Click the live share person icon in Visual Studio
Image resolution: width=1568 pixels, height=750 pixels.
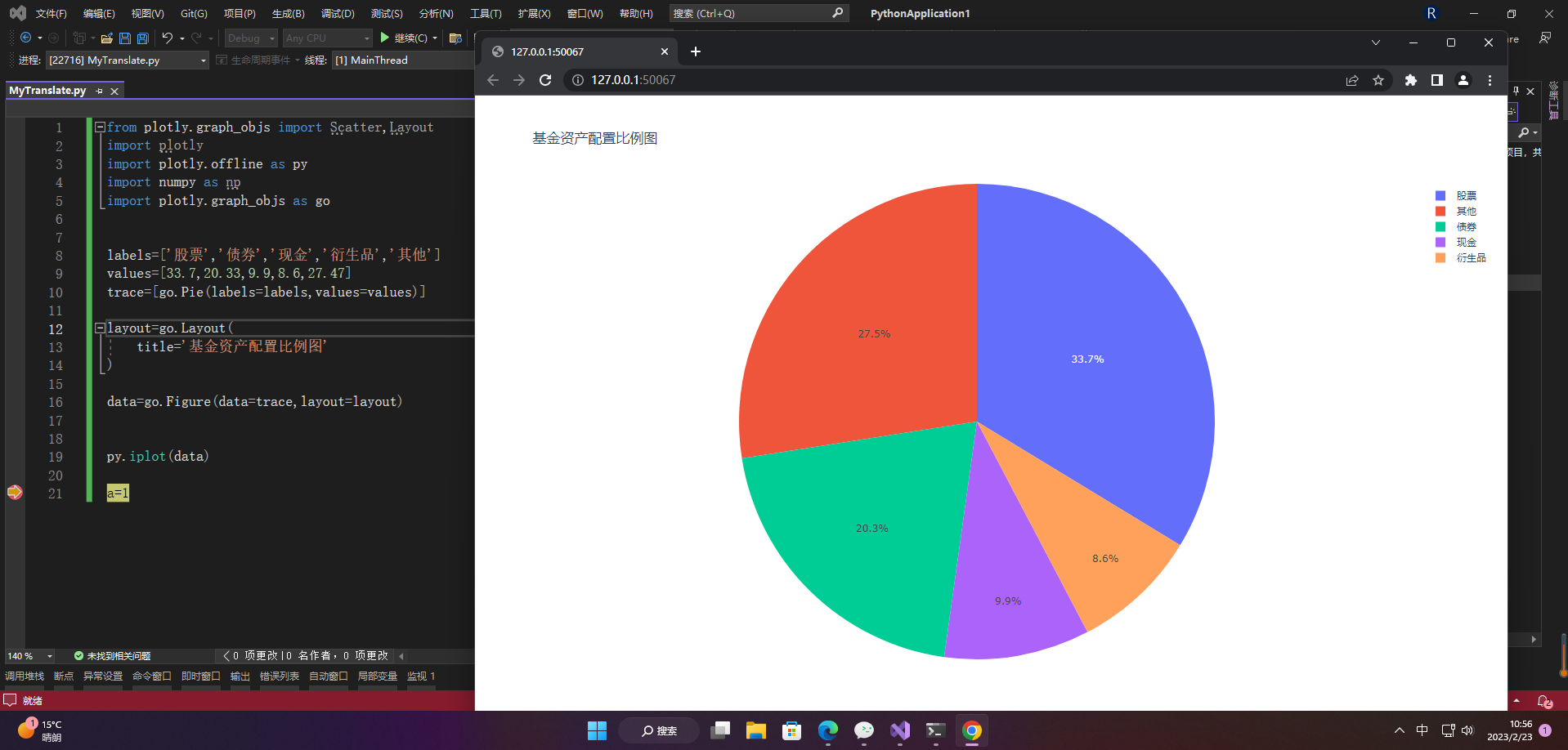(x=1544, y=38)
